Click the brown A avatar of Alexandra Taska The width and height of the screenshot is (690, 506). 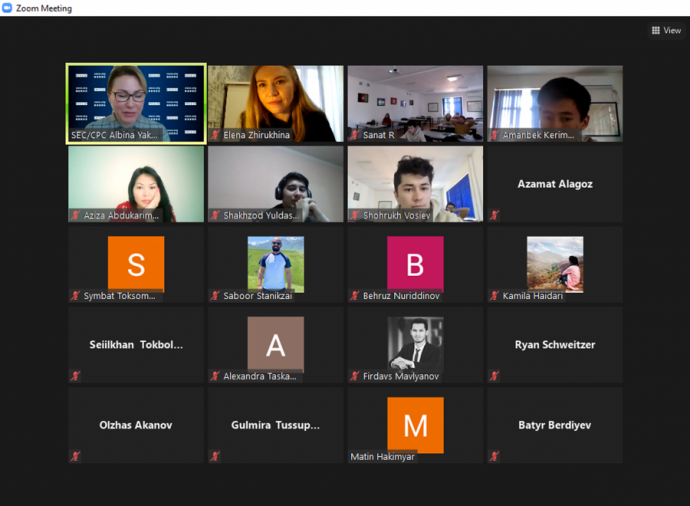pyautogui.click(x=276, y=344)
